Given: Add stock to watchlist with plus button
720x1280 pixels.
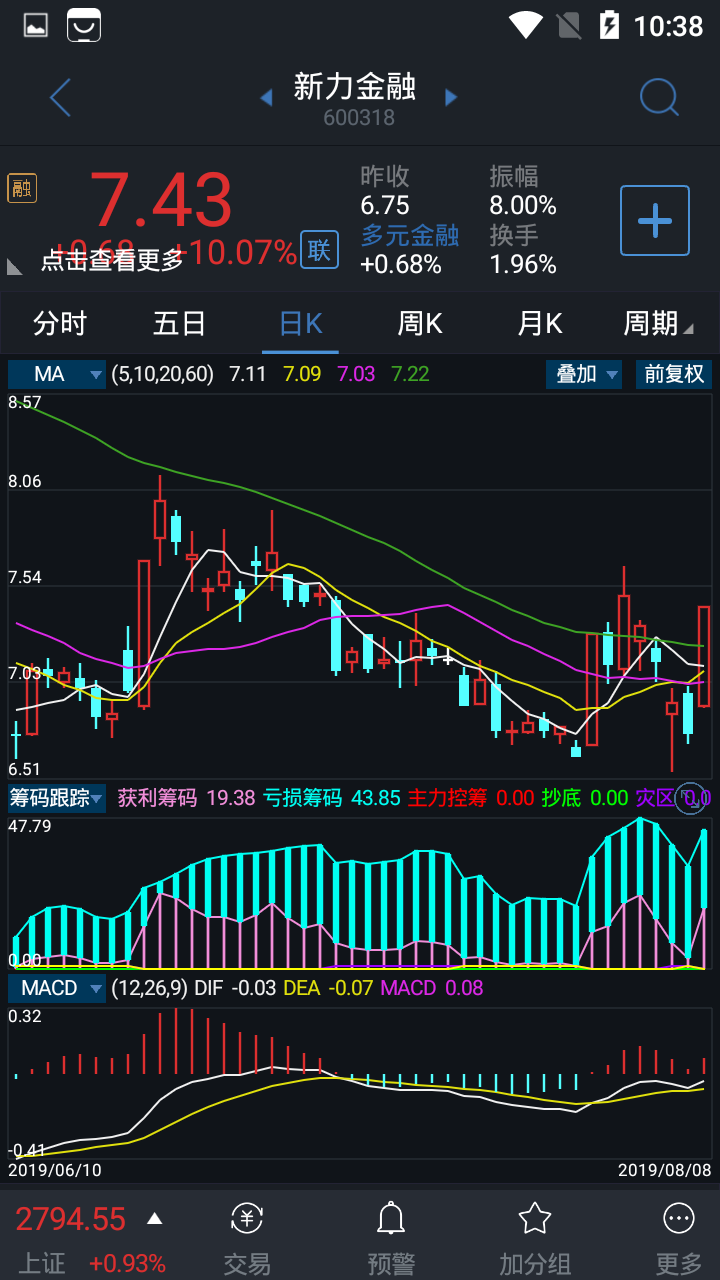Looking at the screenshot, I should 655,220.
